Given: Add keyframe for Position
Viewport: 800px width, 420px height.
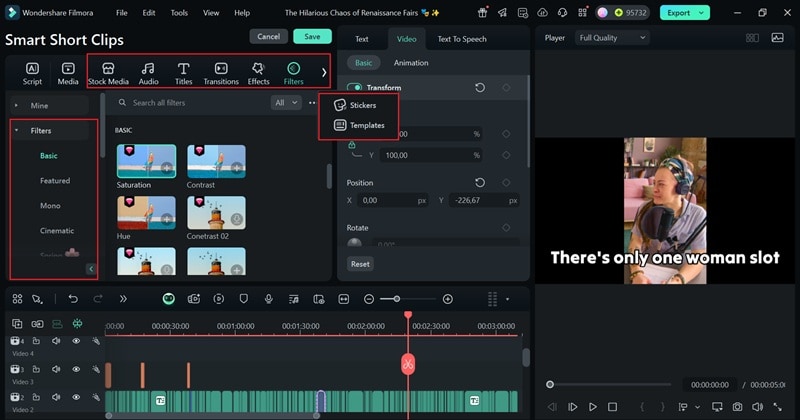Looking at the screenshot, I should pos(506,183).
